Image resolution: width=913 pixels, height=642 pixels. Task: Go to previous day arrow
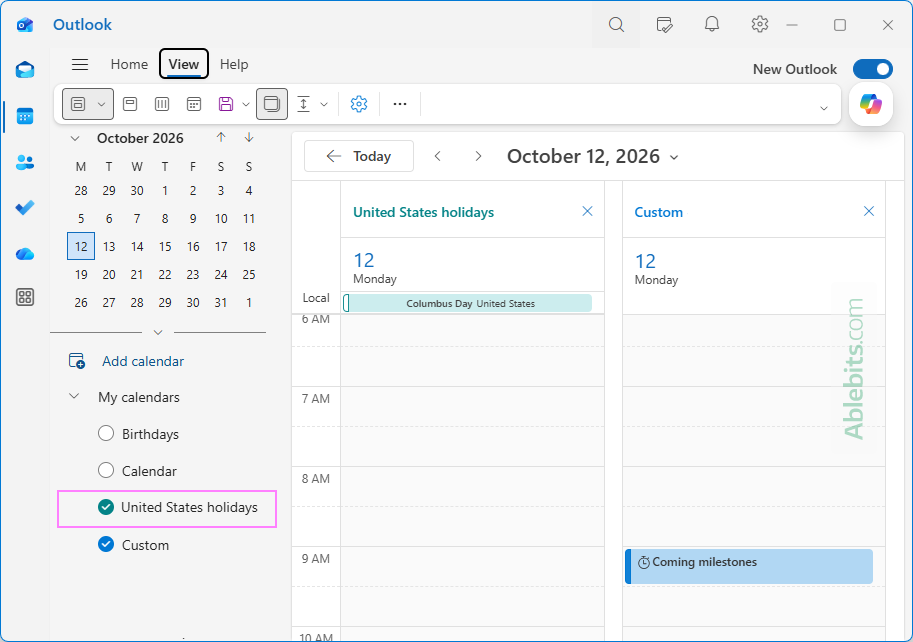click(x=438, y=156)
